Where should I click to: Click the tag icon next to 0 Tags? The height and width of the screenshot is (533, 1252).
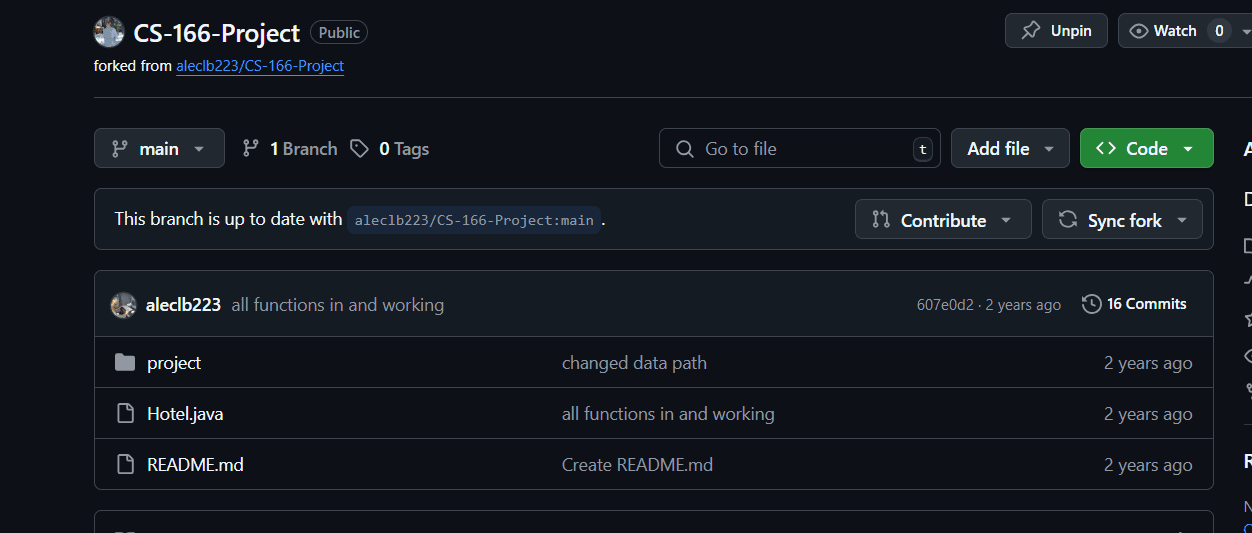tap(359, 149)
